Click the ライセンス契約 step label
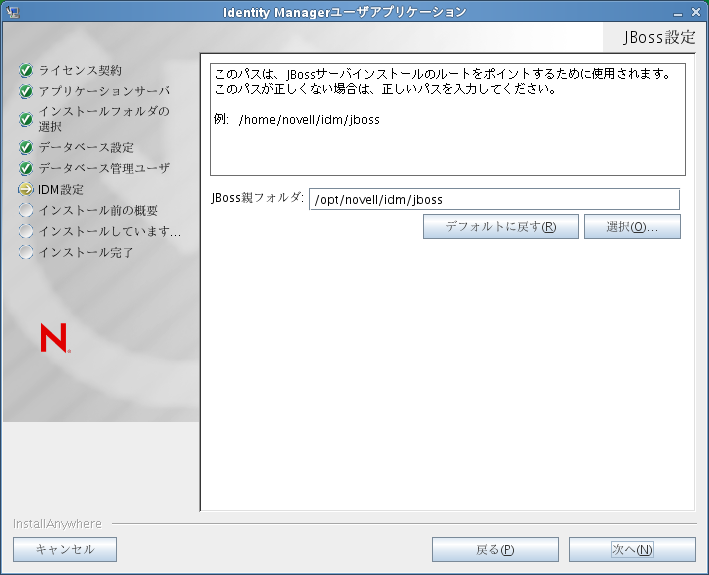Viewport: 709px width, 575px height. (x=80, y=71)
